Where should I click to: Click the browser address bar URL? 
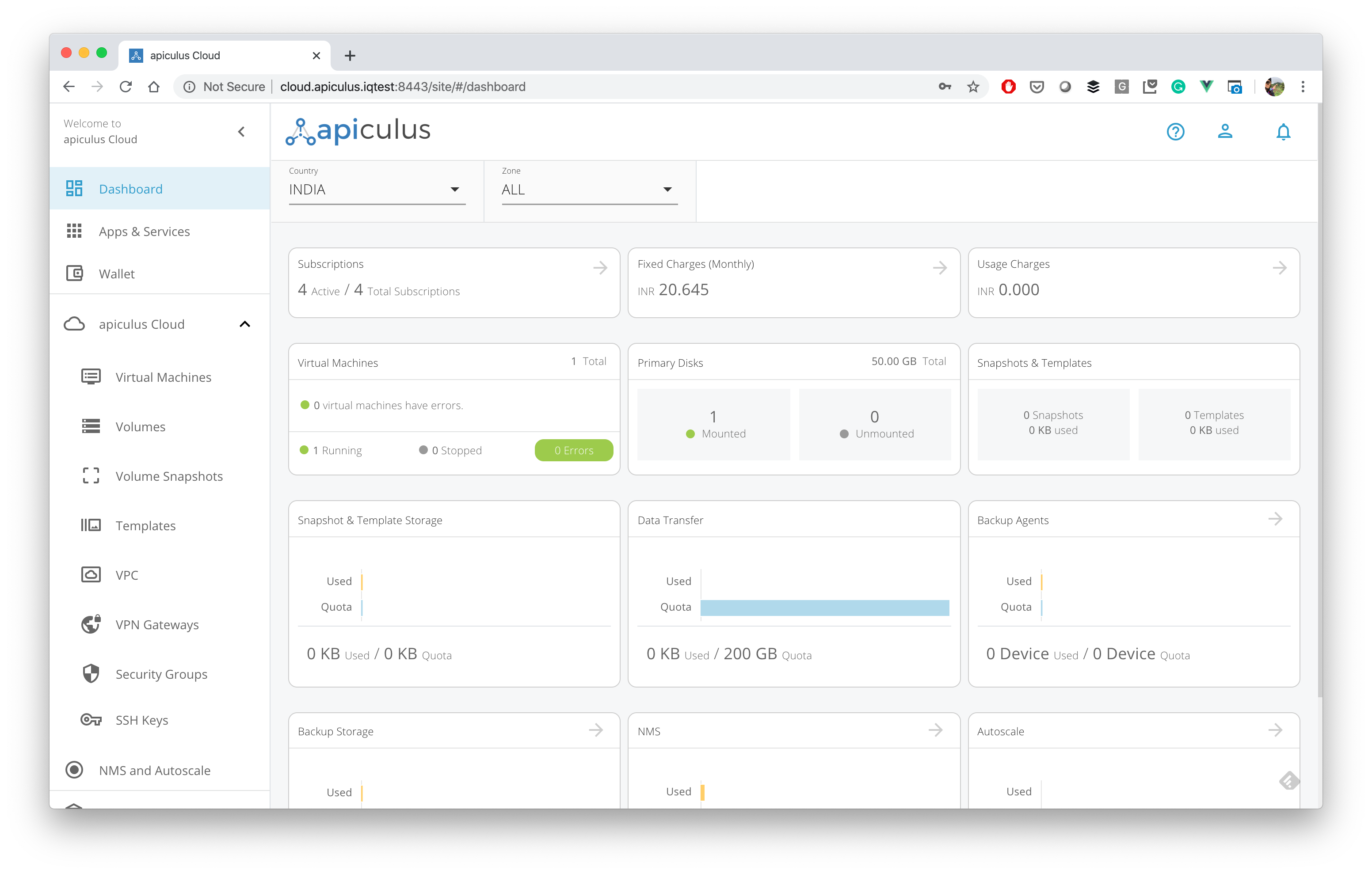point(402,87)
